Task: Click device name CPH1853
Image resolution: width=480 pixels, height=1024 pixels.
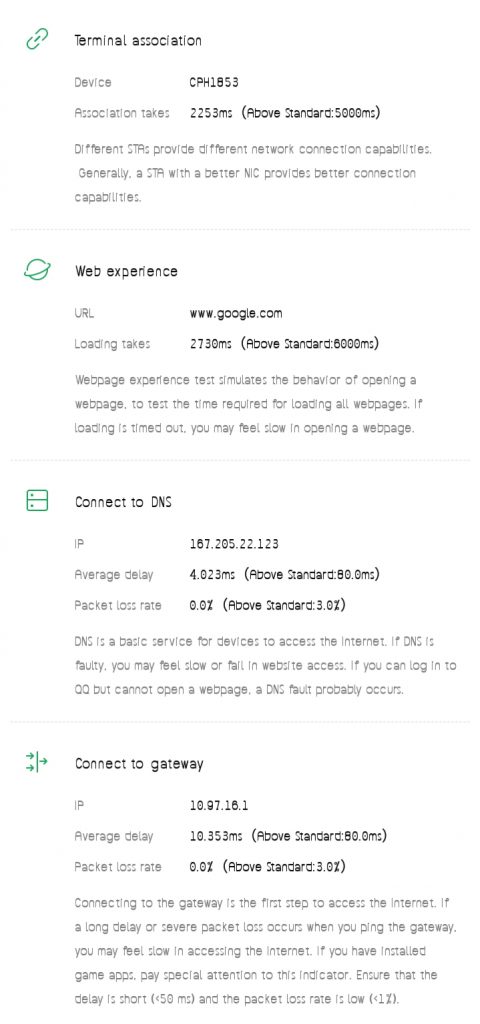Action: tap(214, 82)
